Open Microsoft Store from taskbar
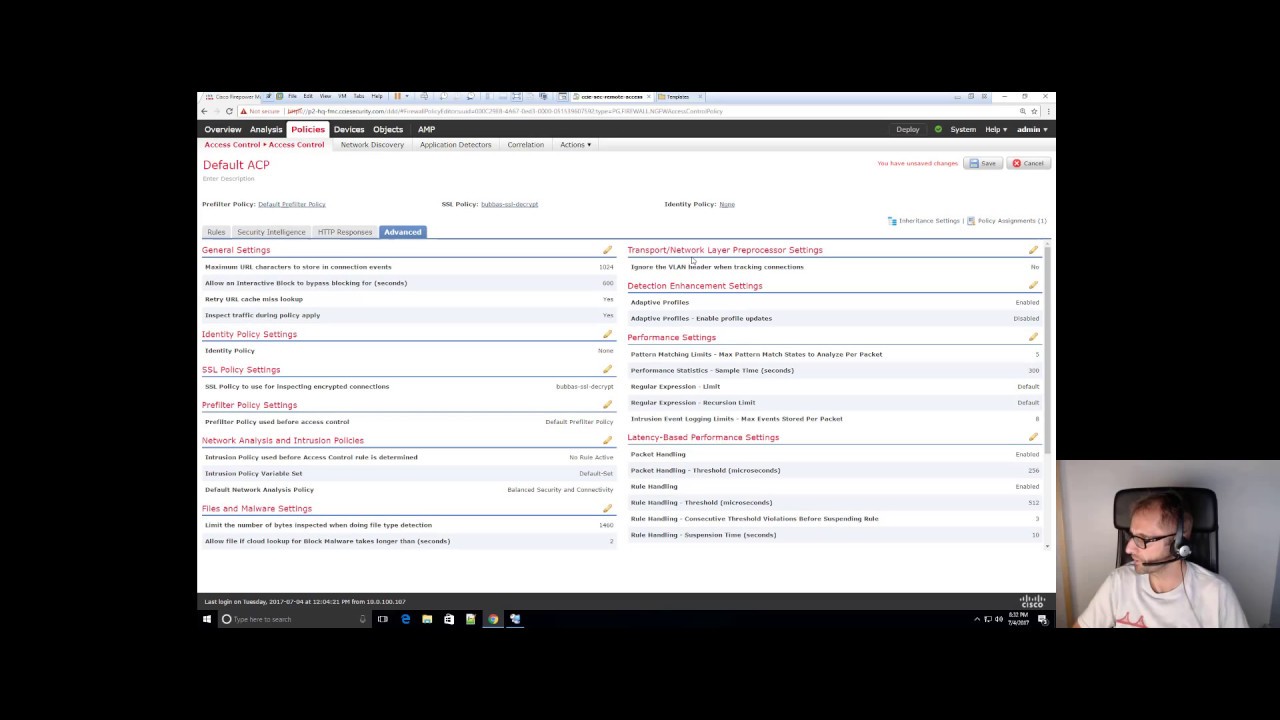 (449, 619)
